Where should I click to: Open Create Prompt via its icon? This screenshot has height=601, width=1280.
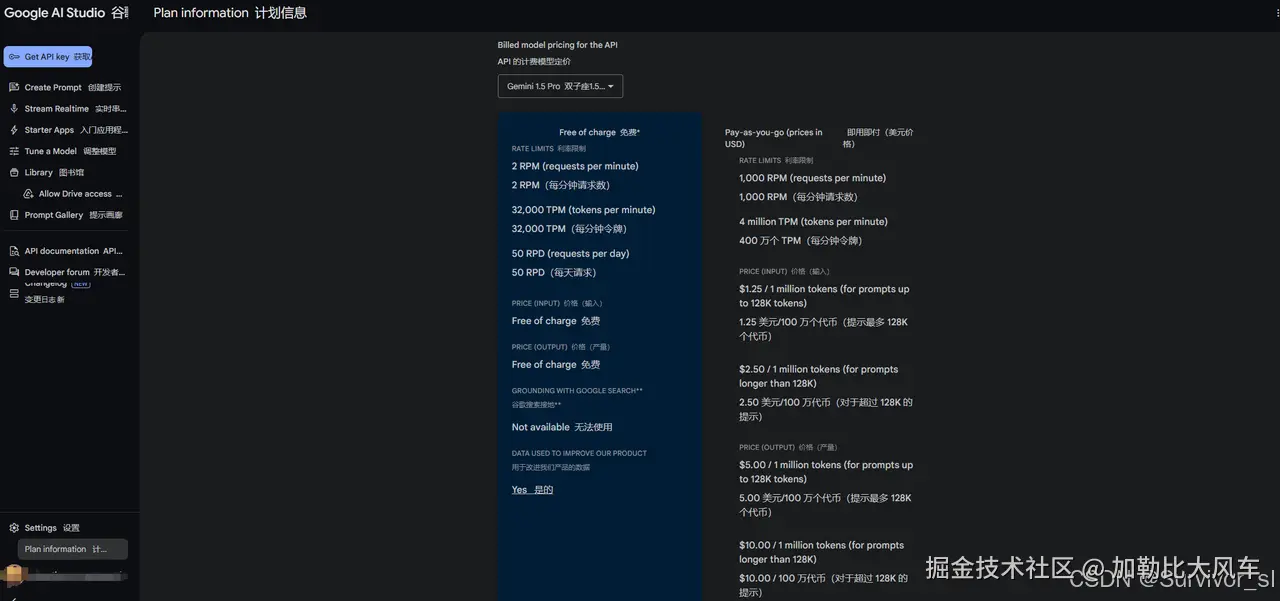[x=14, y=87]
